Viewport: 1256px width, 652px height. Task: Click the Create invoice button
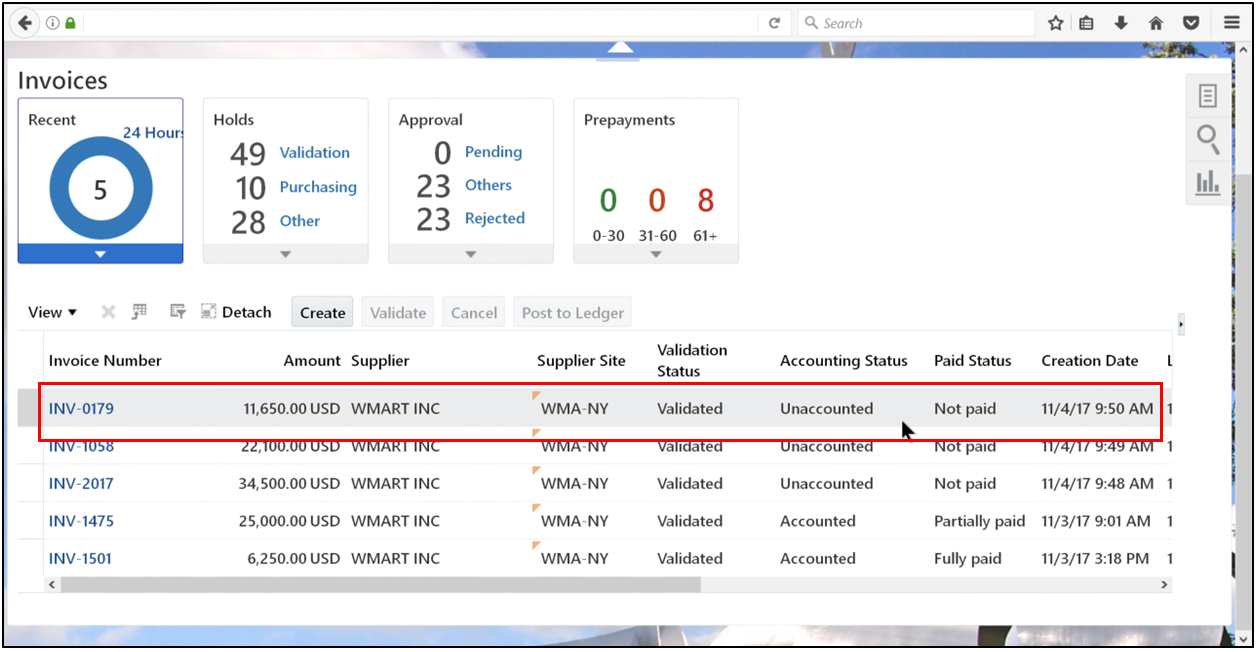[321, 311]
